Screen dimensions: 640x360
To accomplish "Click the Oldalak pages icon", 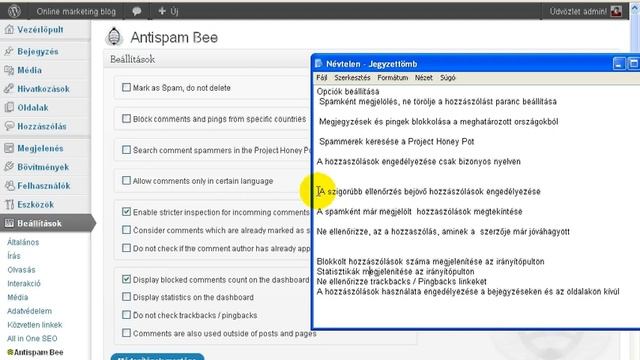I will [9, 107].
